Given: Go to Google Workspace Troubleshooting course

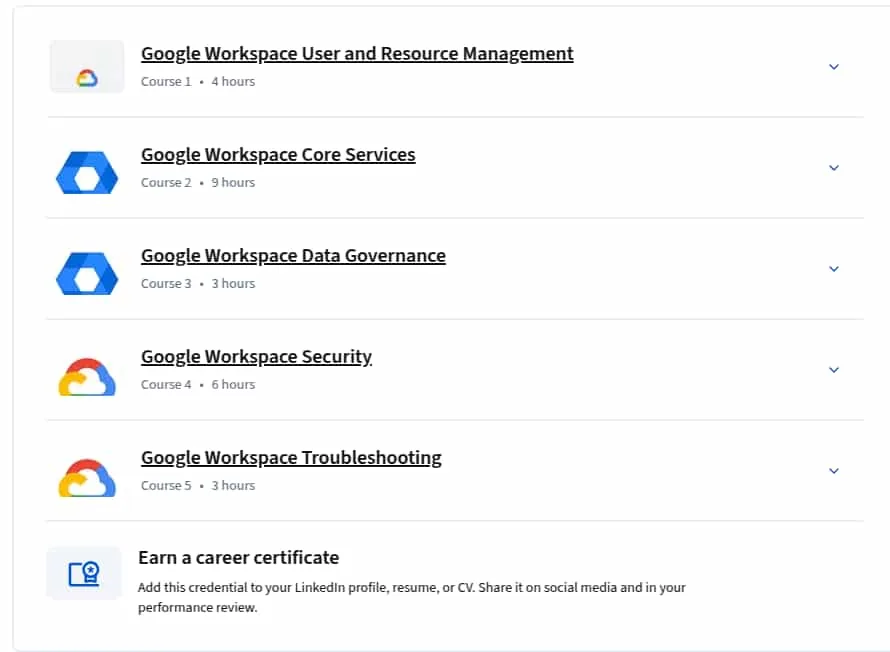Looking at the screenshot, I should point(291,457).
